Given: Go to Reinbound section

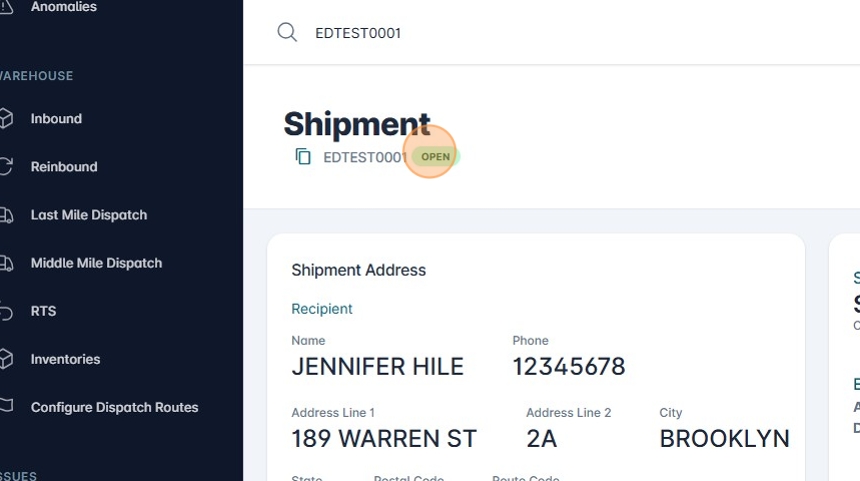Looking at the screenshot, I should point(64,167).
